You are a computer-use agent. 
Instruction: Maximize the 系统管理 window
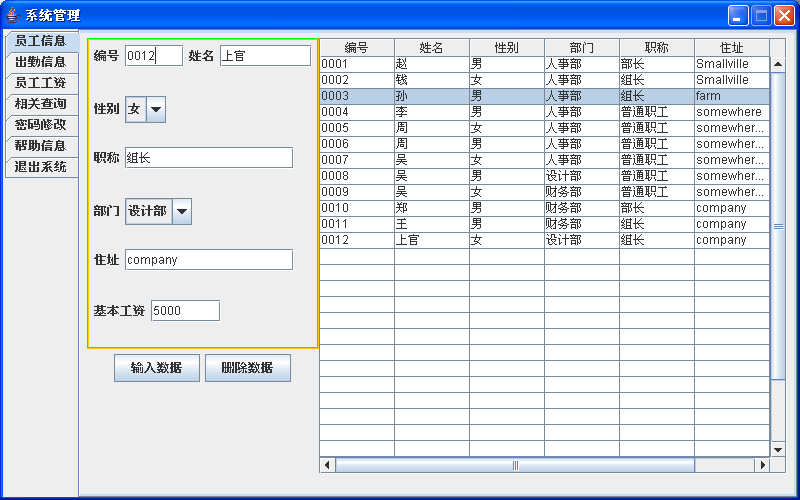[x=761, y=15]
